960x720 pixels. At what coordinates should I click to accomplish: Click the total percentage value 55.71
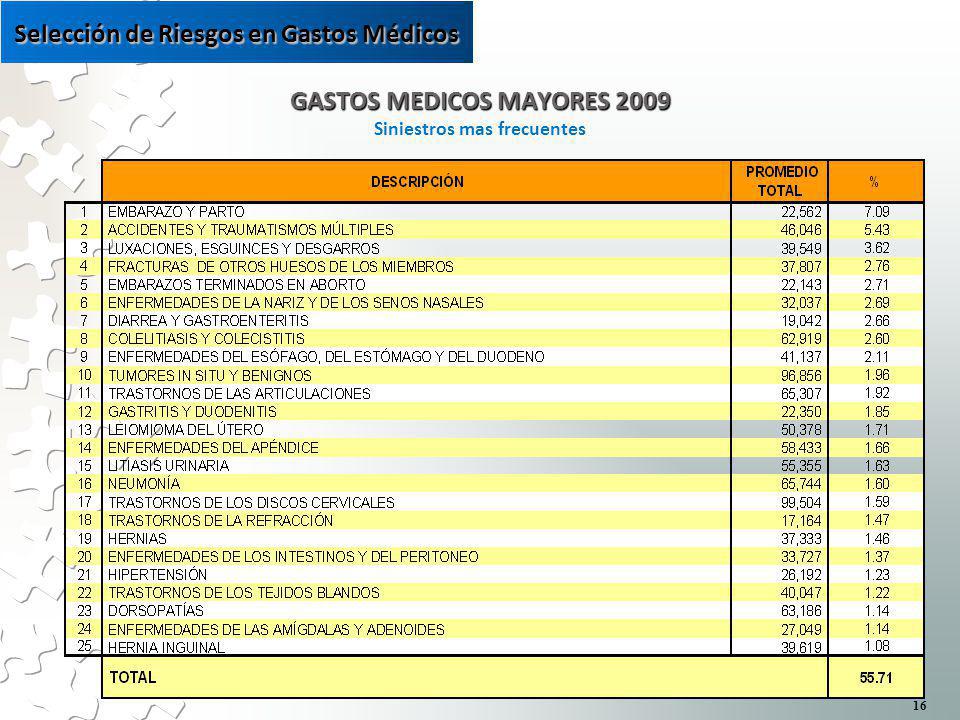click(x=876, y=678)
